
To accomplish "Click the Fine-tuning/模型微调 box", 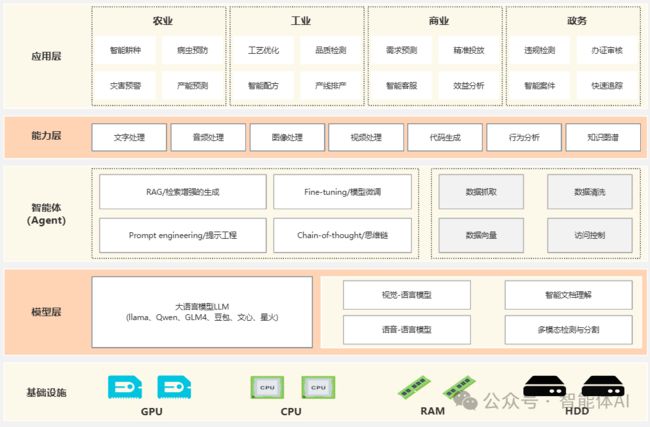I will (x=342, y=192).
